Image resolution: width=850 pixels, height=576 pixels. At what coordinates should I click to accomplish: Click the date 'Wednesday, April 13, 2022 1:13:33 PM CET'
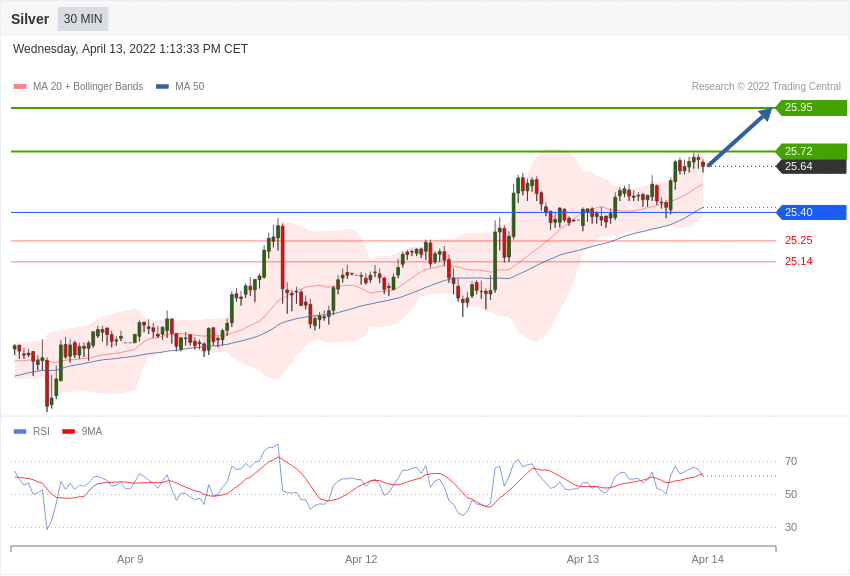point(130,49)
